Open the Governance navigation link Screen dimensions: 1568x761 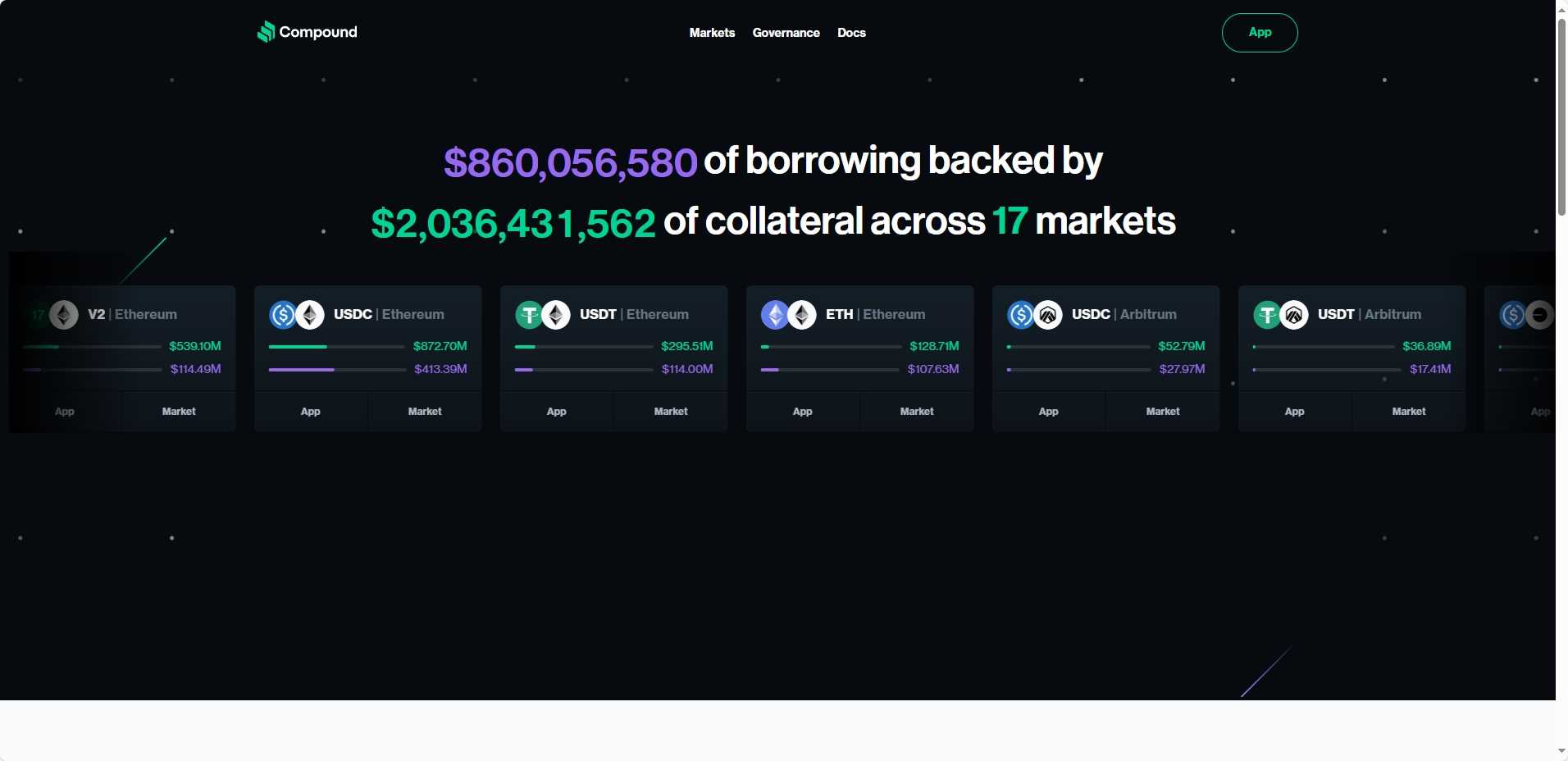tap(786, 33)
